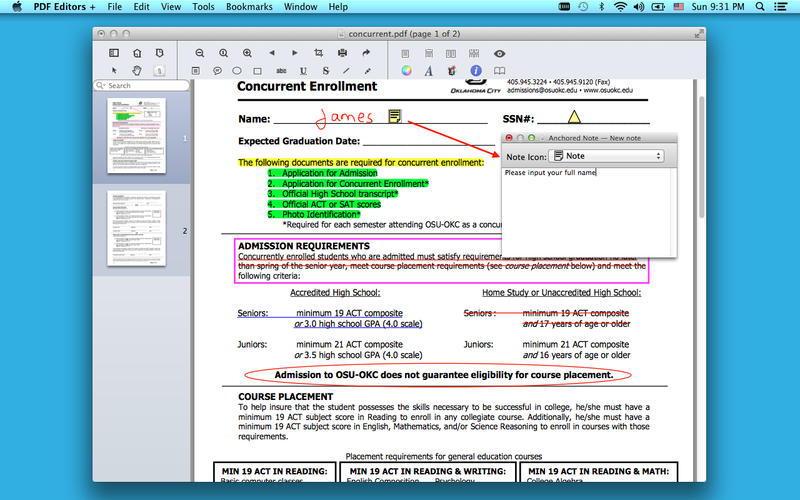
Task: Click the yellow anchored note on the form
Action: pyautogui.click(x=395, y=117)
